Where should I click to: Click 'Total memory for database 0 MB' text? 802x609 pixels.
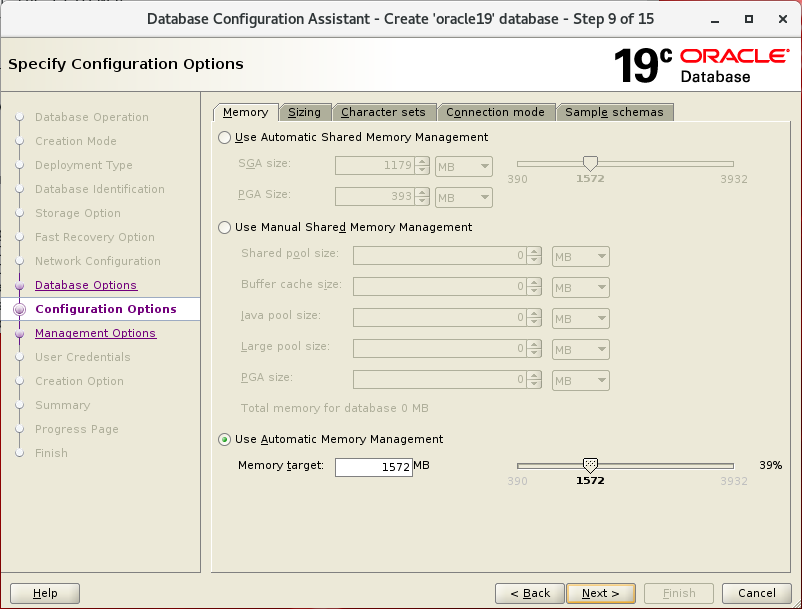(x=335, y=409)
